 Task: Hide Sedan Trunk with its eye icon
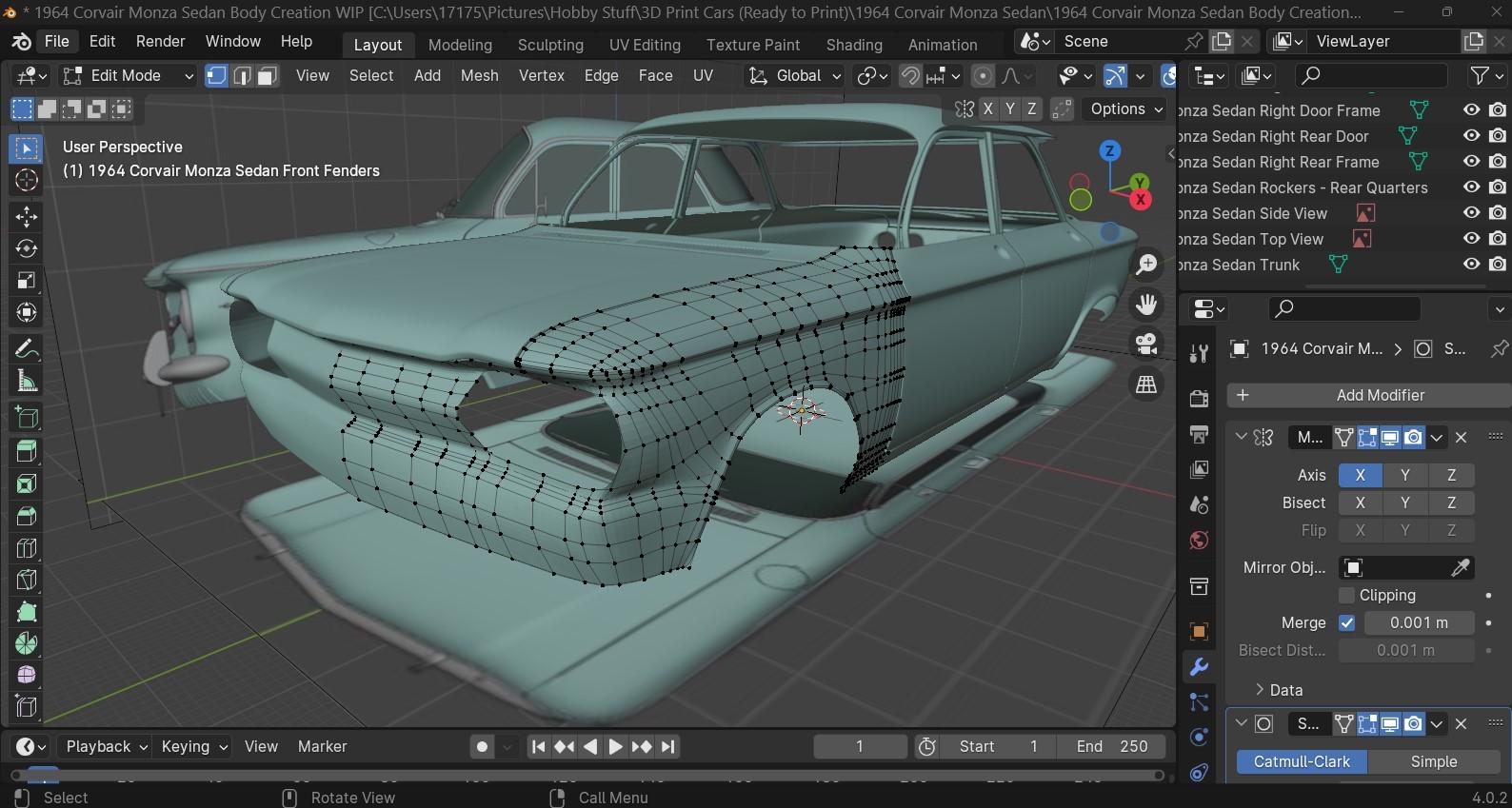[x=1471, y=265]
